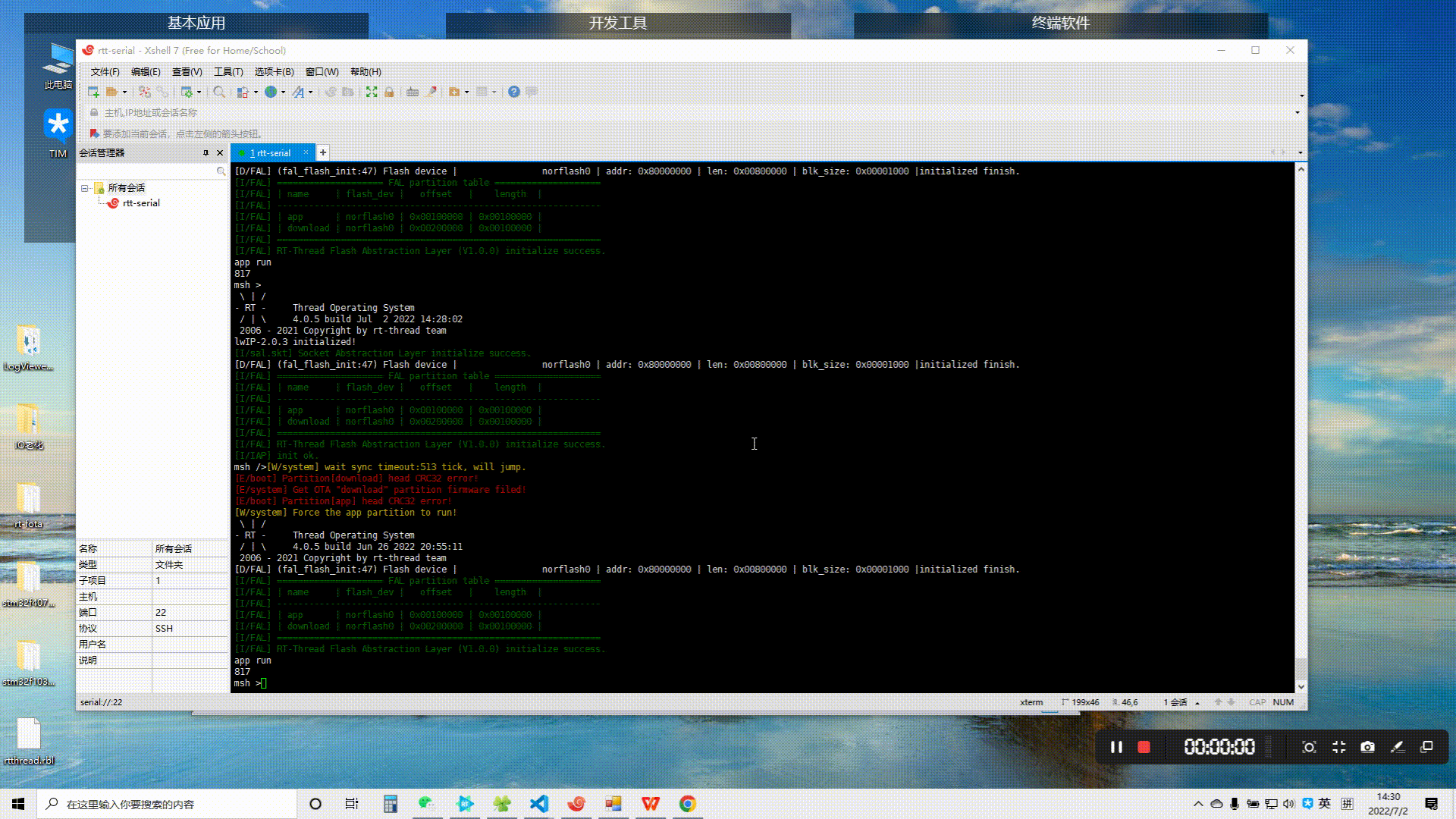Click the keyboard key-mapping toolbar icon
The width and height of the screenshot is (1456, 819).
click(413, 92)
